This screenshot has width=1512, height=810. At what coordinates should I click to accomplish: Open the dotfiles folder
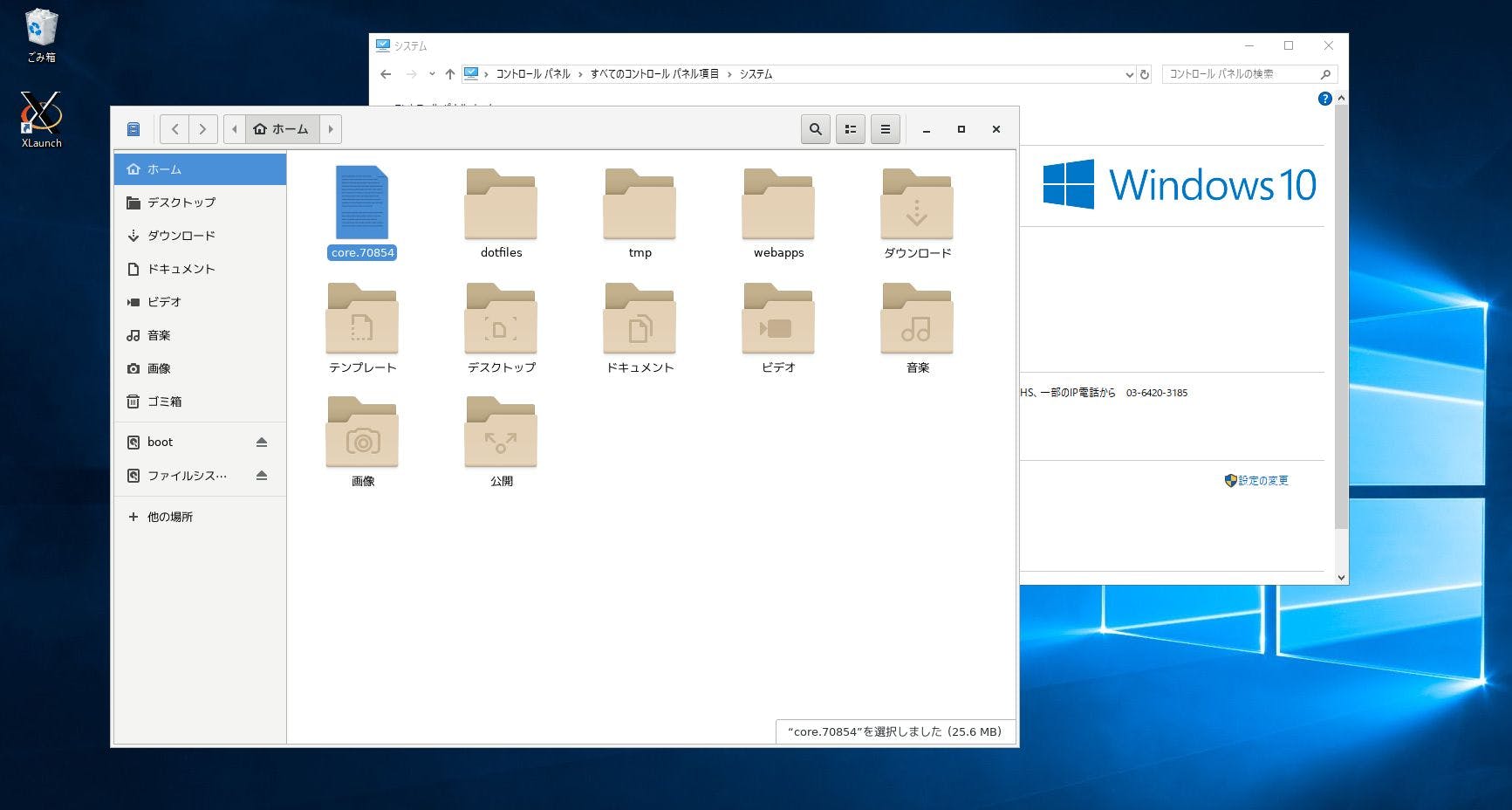click(500, 205)
